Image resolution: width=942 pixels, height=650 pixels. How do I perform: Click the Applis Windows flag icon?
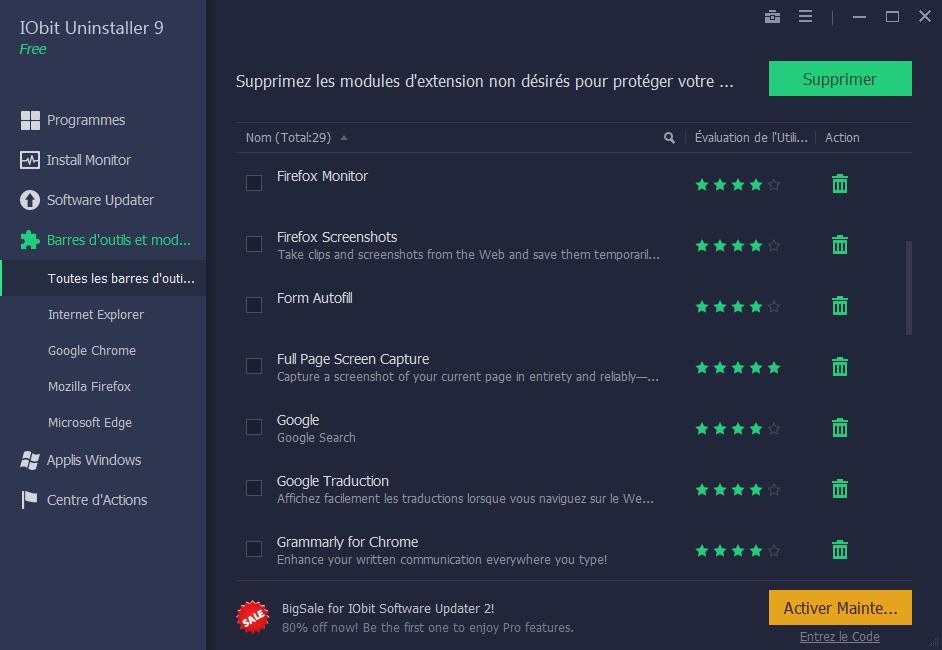(x=30, y=460)
